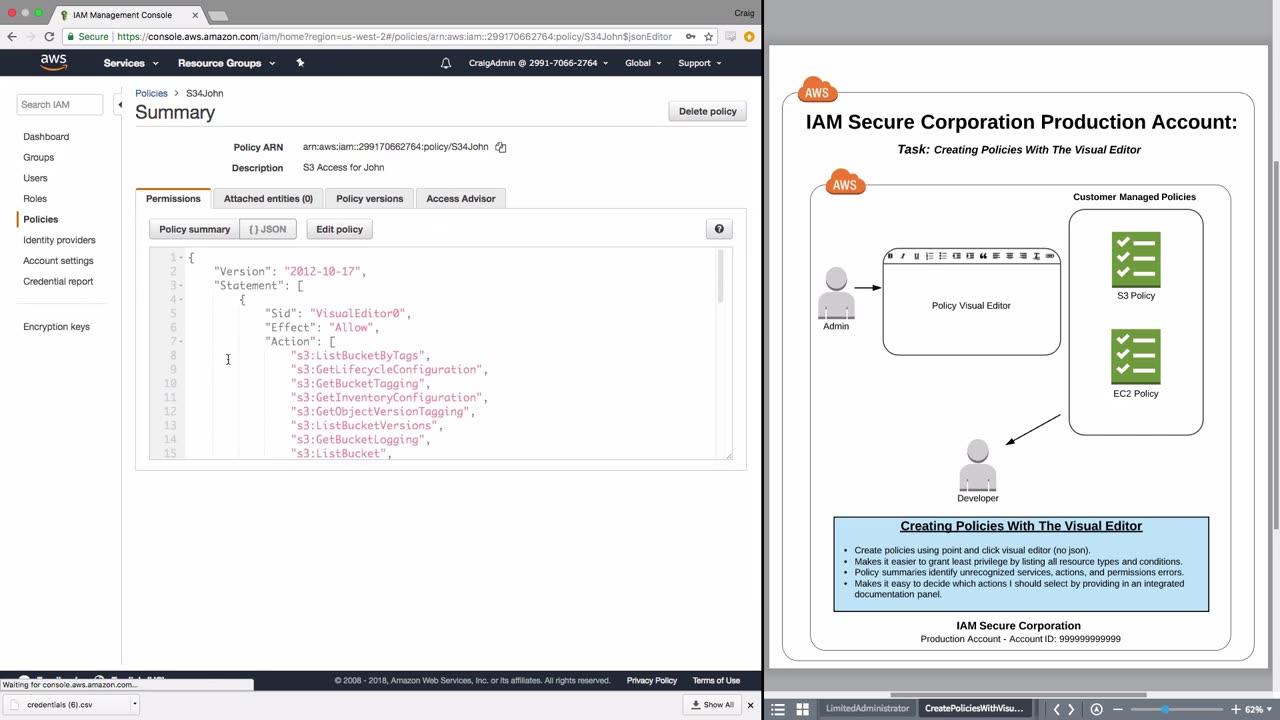Go to previous page arrow in diagram app
Image resolution: width=1280 pixels, height=720 pixels.
coord(1056,709)
